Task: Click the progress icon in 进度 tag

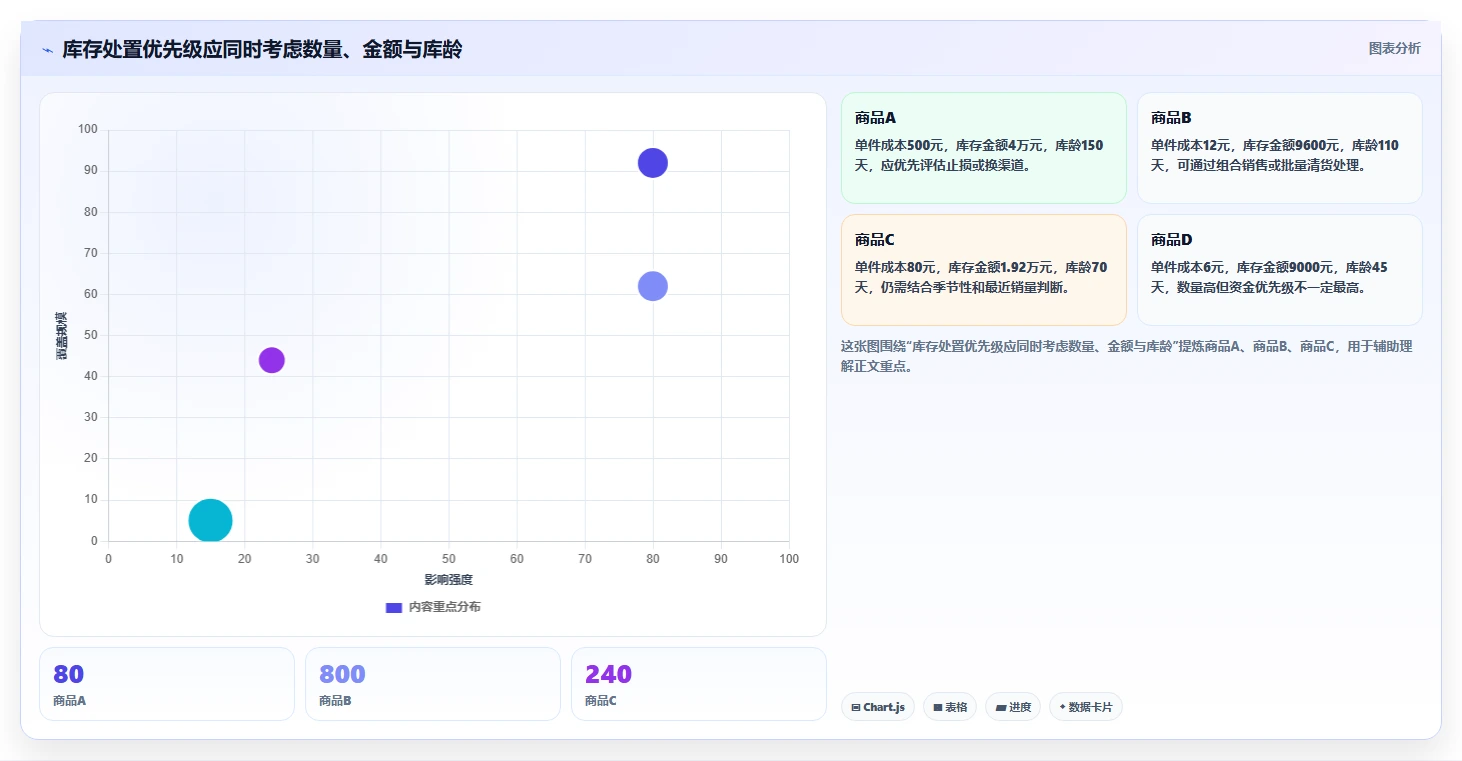Action: [1000, 708]
